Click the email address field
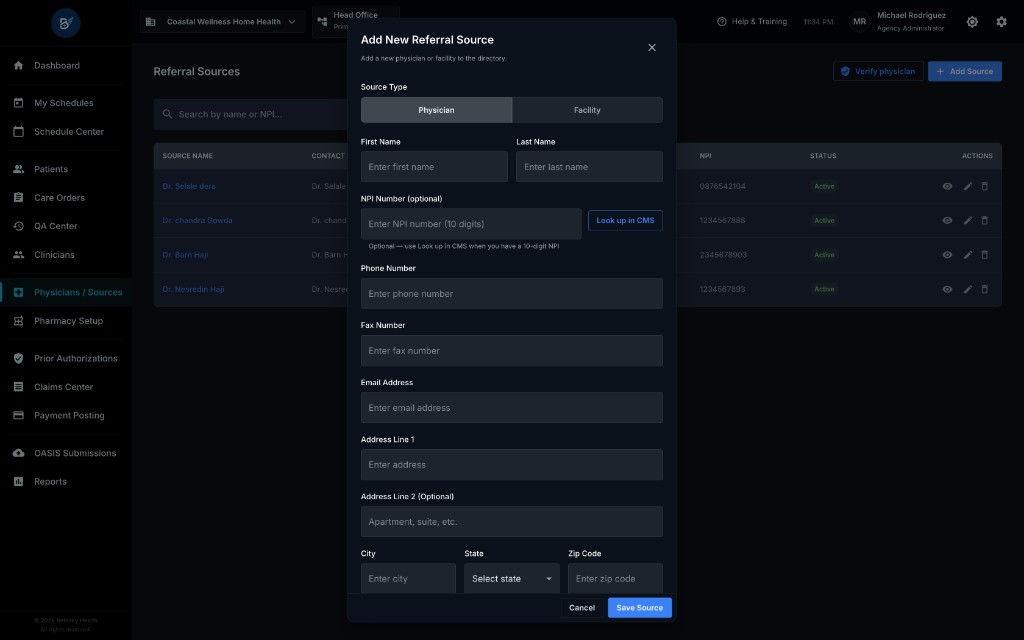Image resolution: width=1024 pixels, height=640 pixels. click(x=511, y=408)
